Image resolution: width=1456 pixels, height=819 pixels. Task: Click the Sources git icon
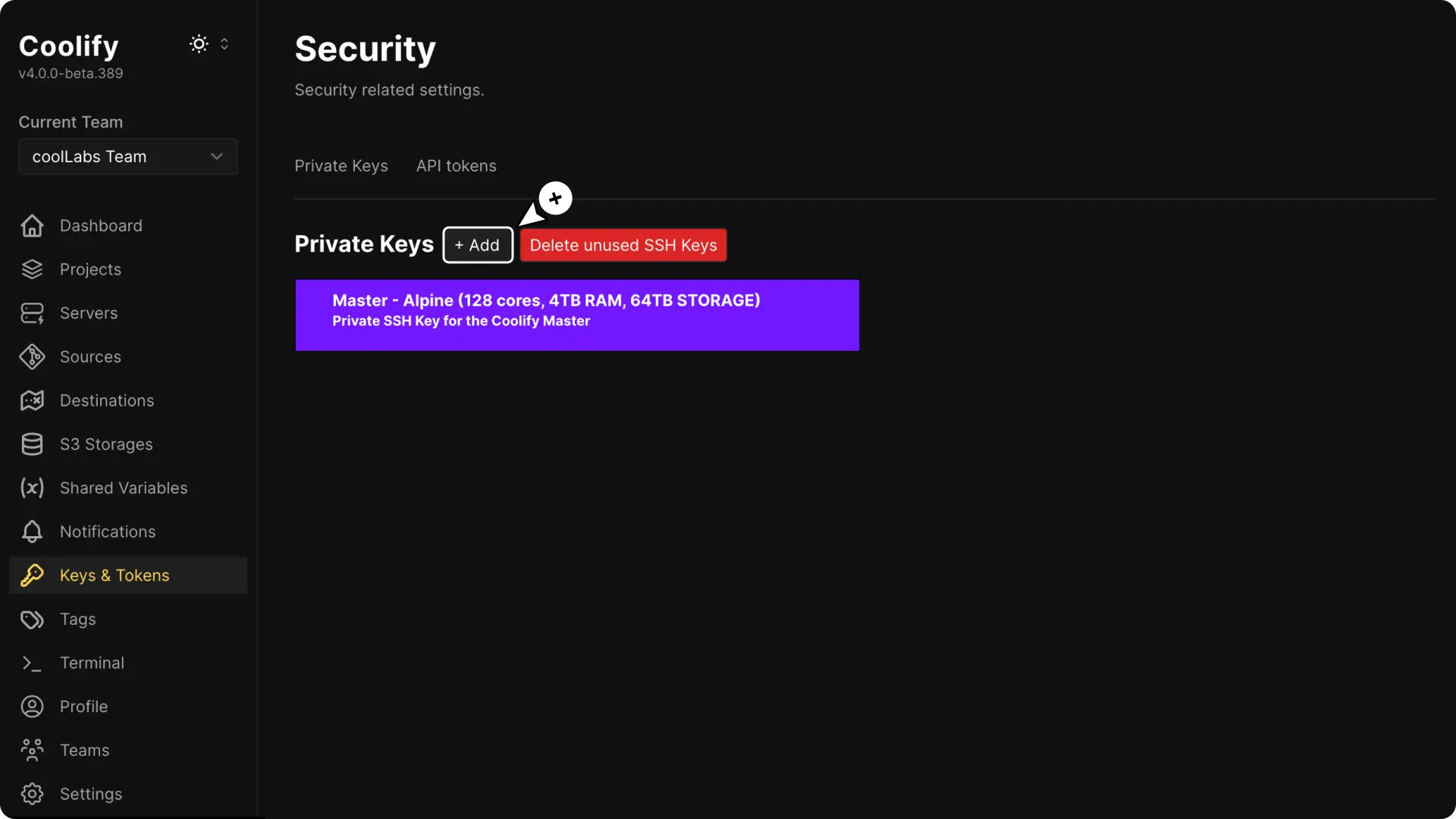[32, 356]
